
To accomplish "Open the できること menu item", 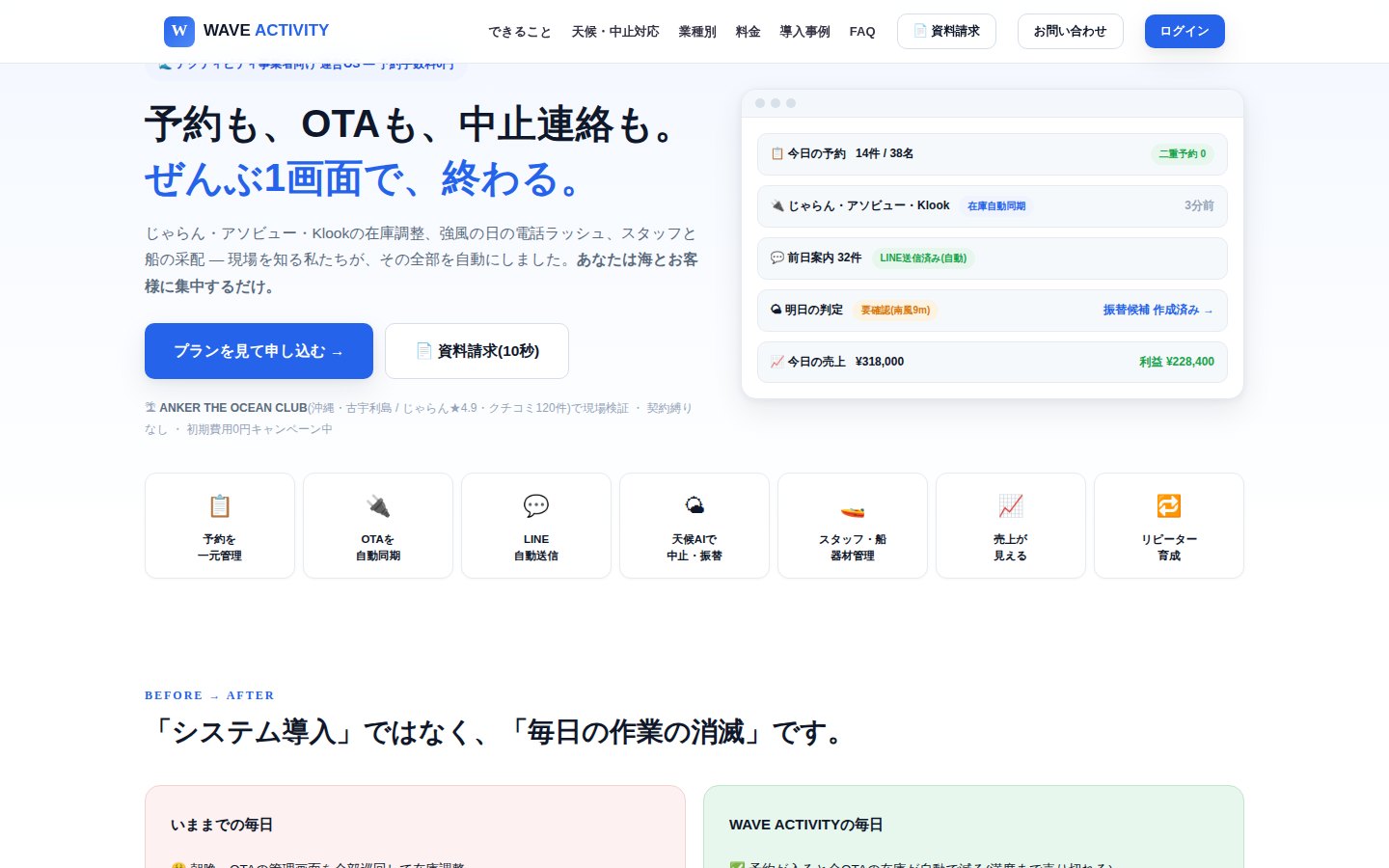I will 520,32.
